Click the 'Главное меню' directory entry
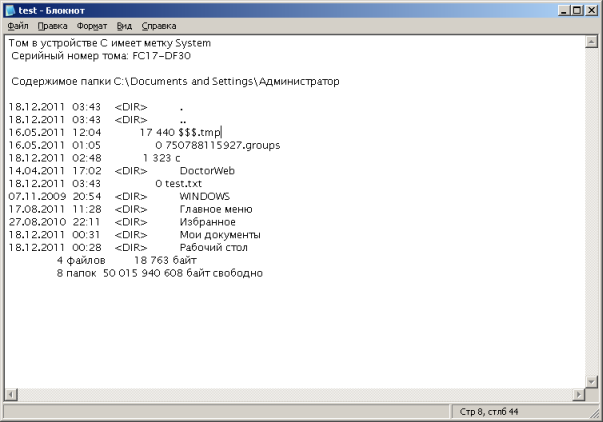The height and width of the screenshot is (422, 603). pyautogui.click(x=216, y=209)
